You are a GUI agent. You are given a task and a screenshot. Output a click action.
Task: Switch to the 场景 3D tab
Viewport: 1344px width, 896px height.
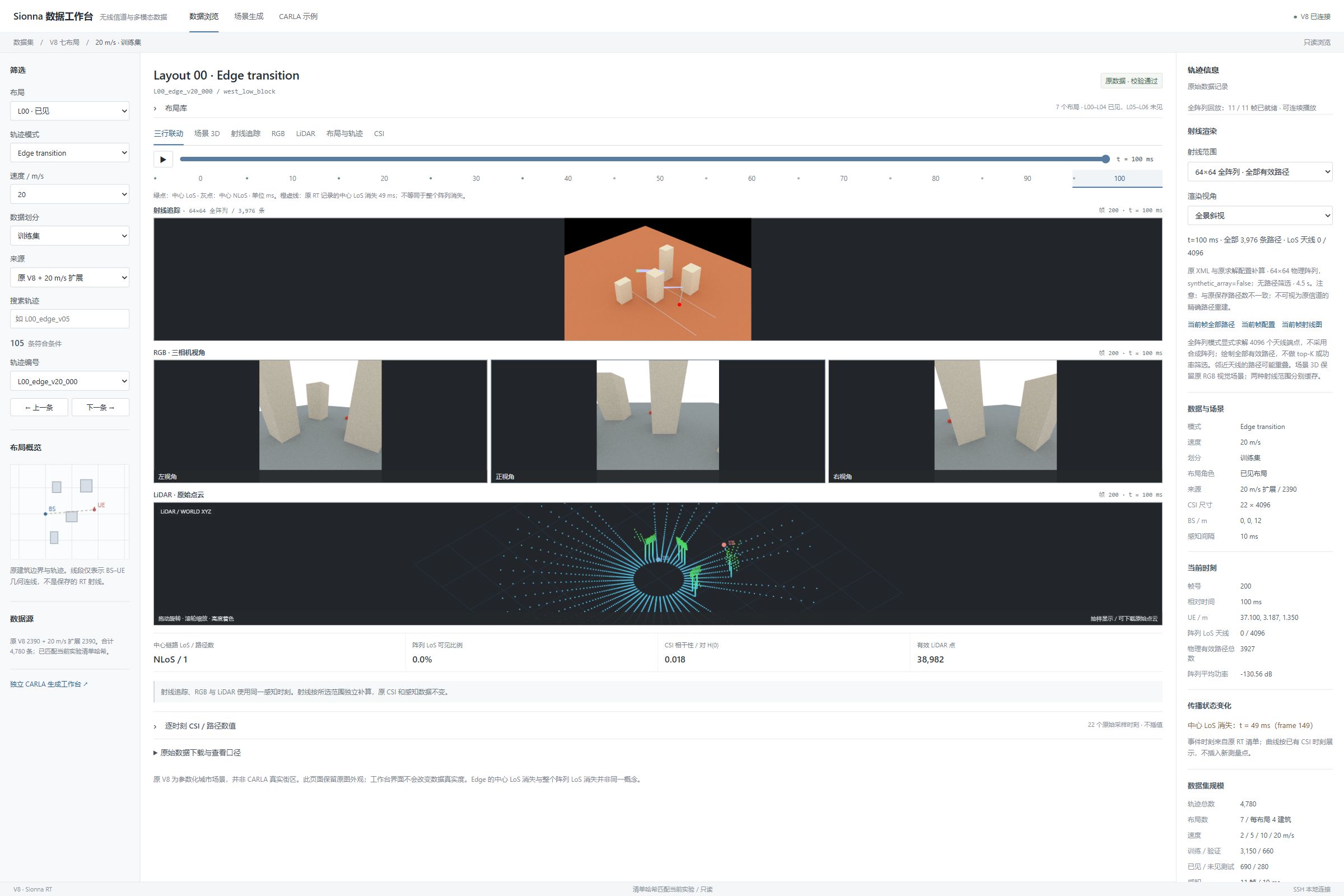click(x=206, y=133)
